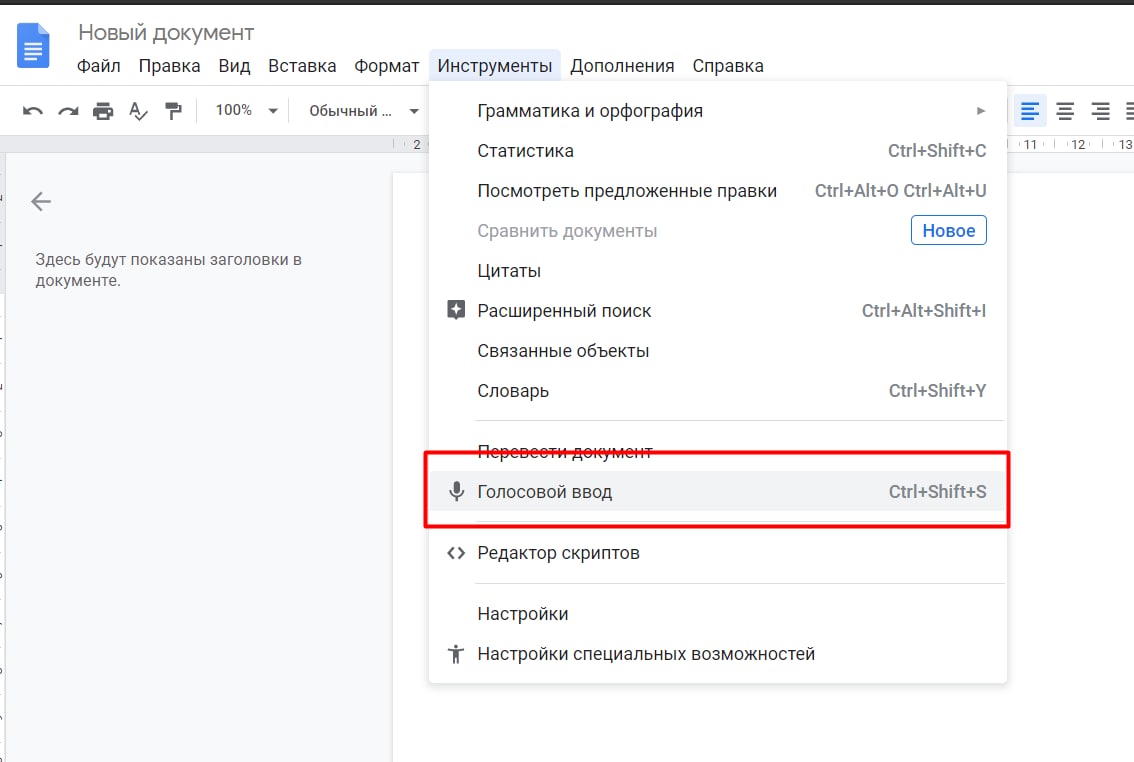Open the Google Docs home icon
Image resolution: width=1134 pixels, height=762 pixels.
pyautogui.click(x=33, y=46)
